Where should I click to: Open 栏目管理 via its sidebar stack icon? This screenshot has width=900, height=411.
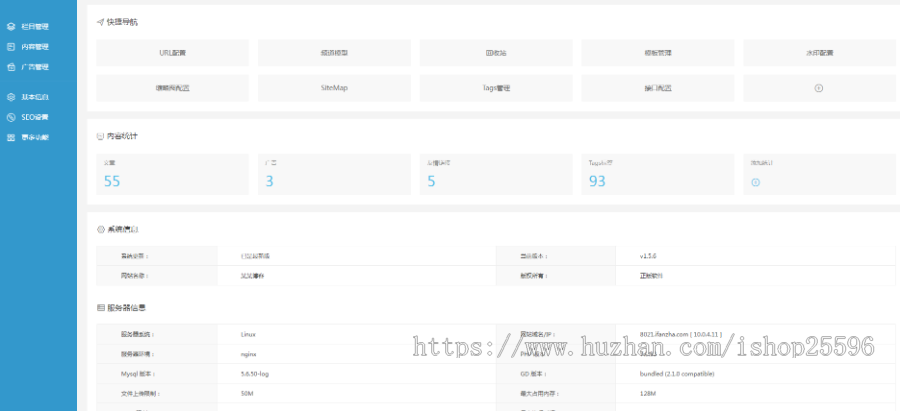(x=10, y=26)
